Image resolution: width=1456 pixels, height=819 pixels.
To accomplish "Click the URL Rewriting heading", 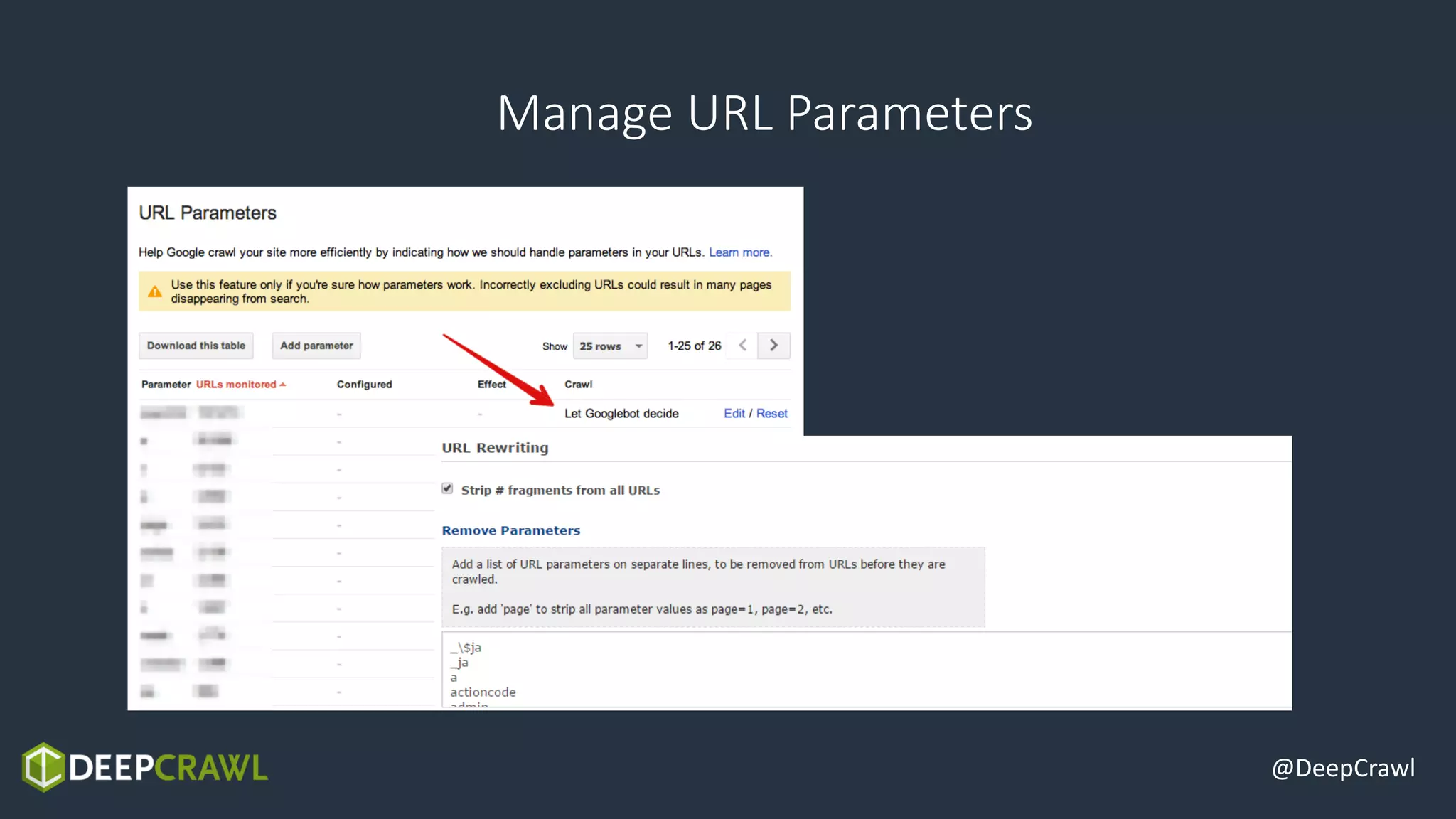I will tap(495, 448).
